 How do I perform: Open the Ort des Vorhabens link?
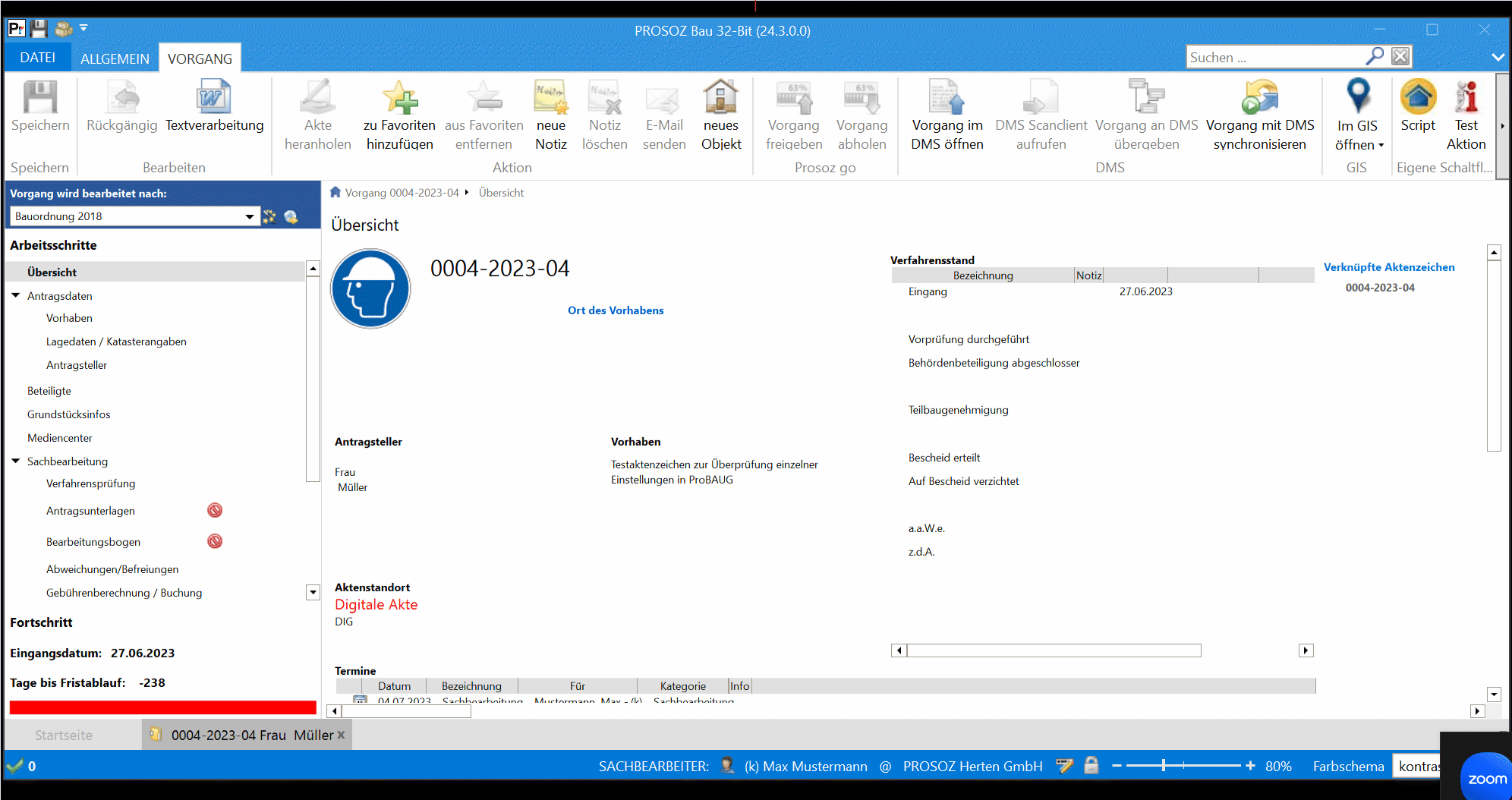coord(616,310)
